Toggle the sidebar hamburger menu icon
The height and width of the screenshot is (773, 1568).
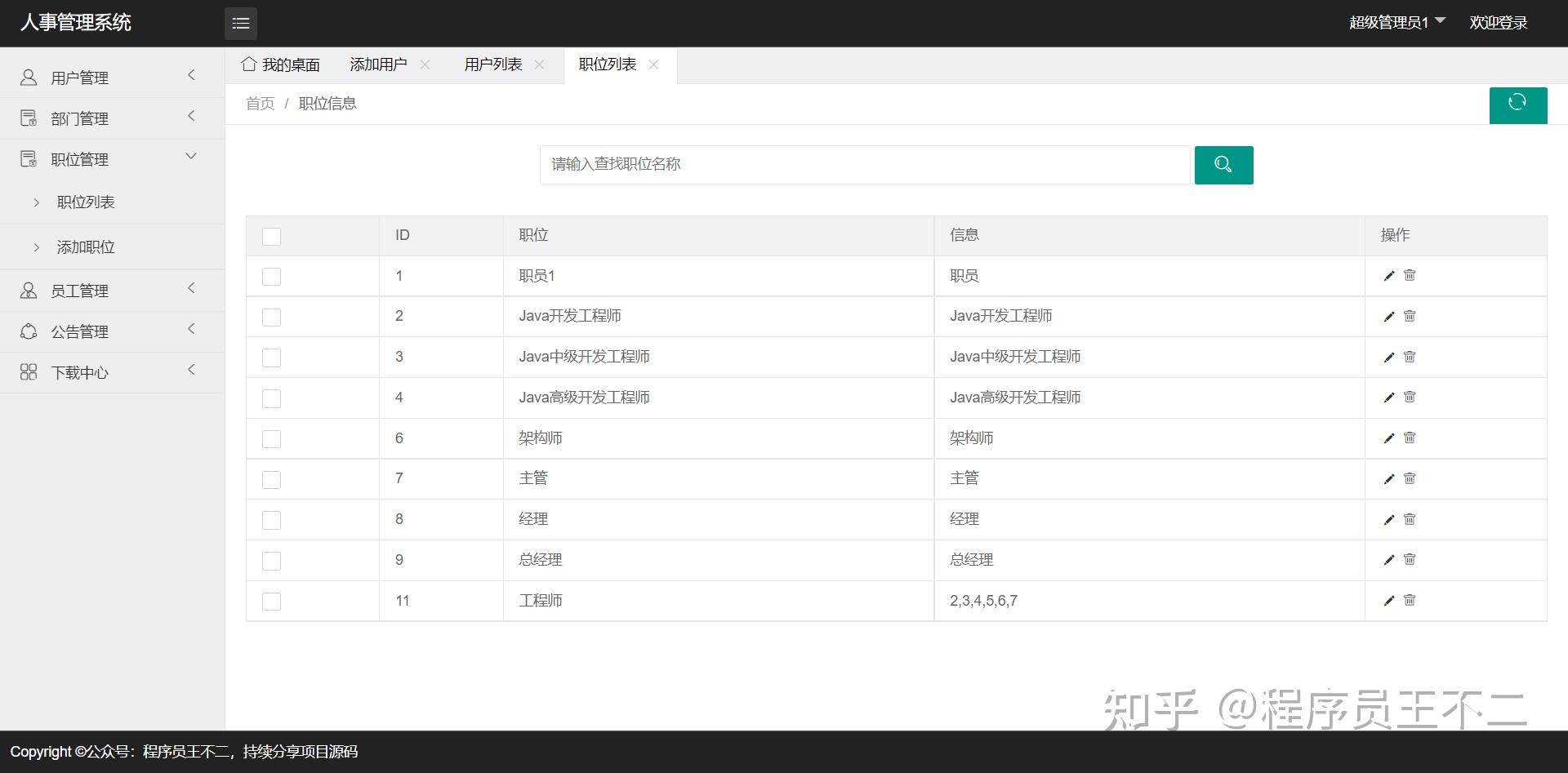pyautogui.click(x=240, y=23)
